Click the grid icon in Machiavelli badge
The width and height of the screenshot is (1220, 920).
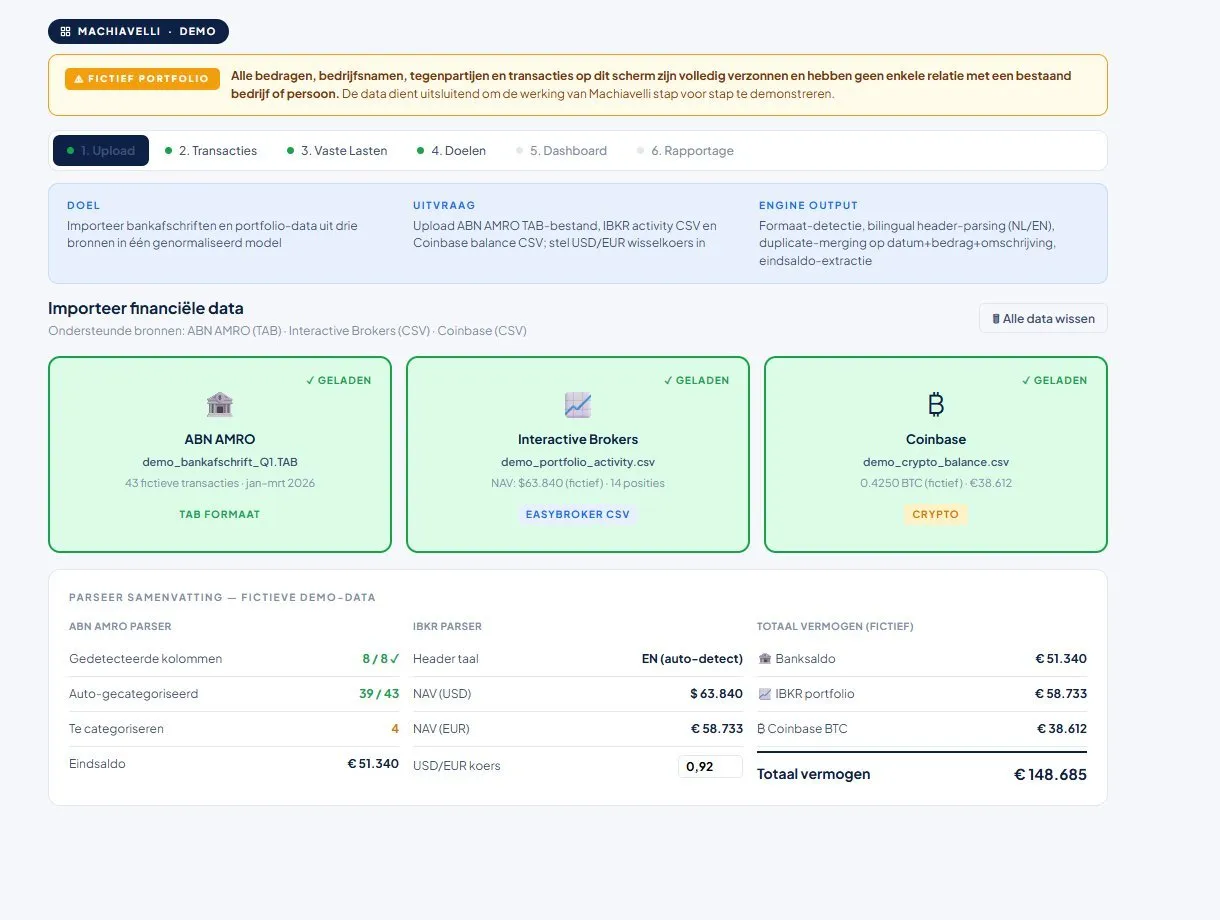point(65,31)
